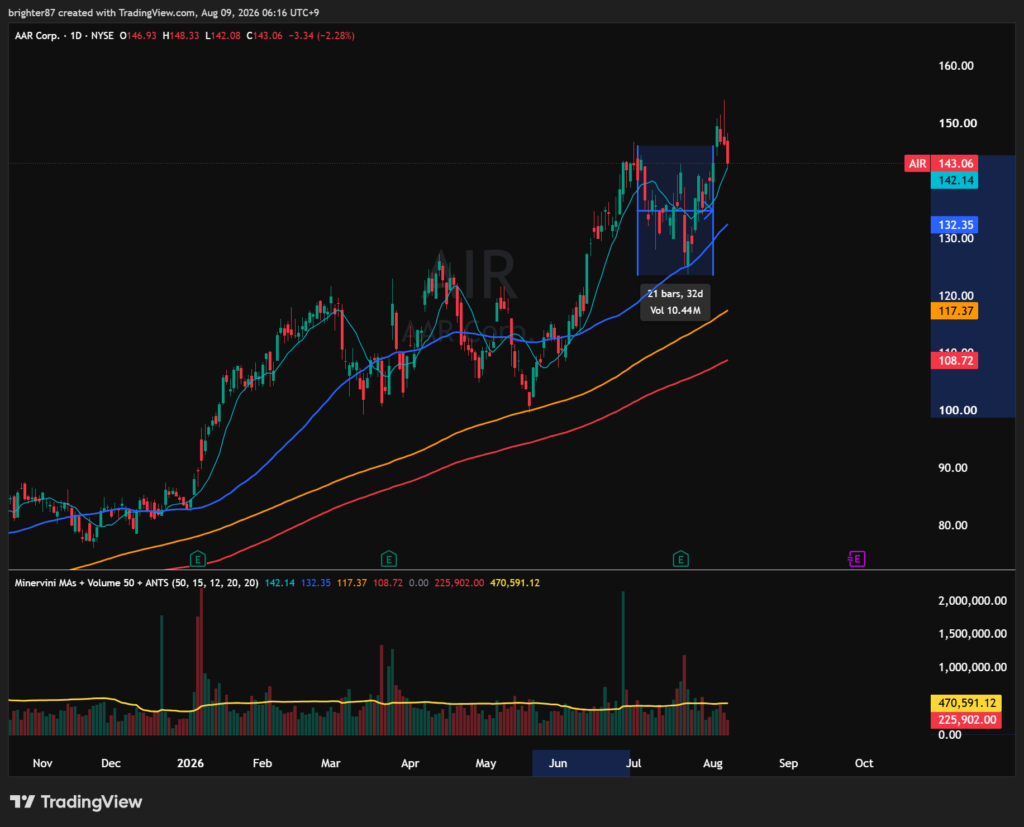Click the Nov label on time axis
This screenshot has height=827, width=1024.
(42, 763)
